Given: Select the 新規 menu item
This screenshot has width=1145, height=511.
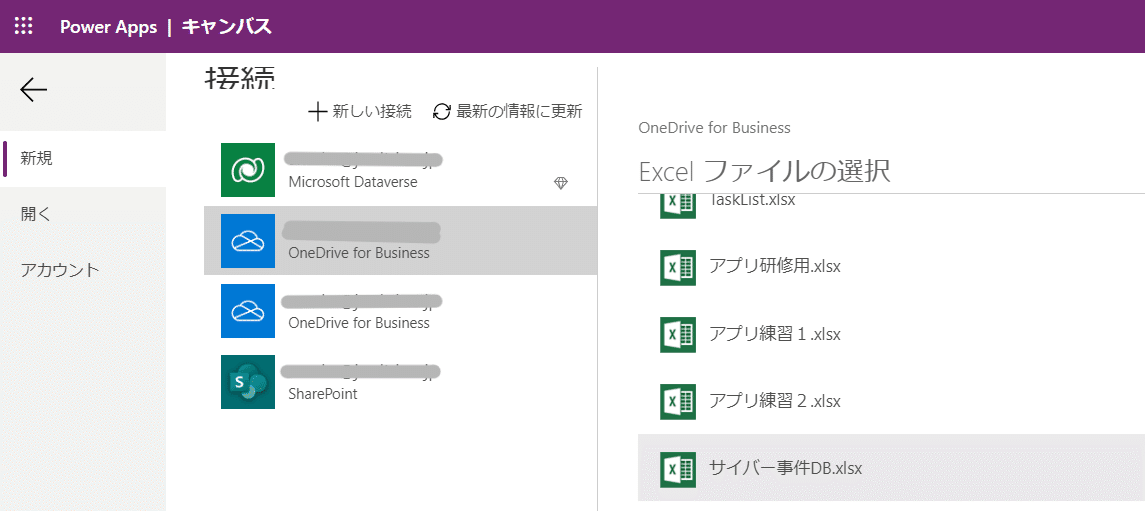Looking at the screenshot, I should point(83,158).
